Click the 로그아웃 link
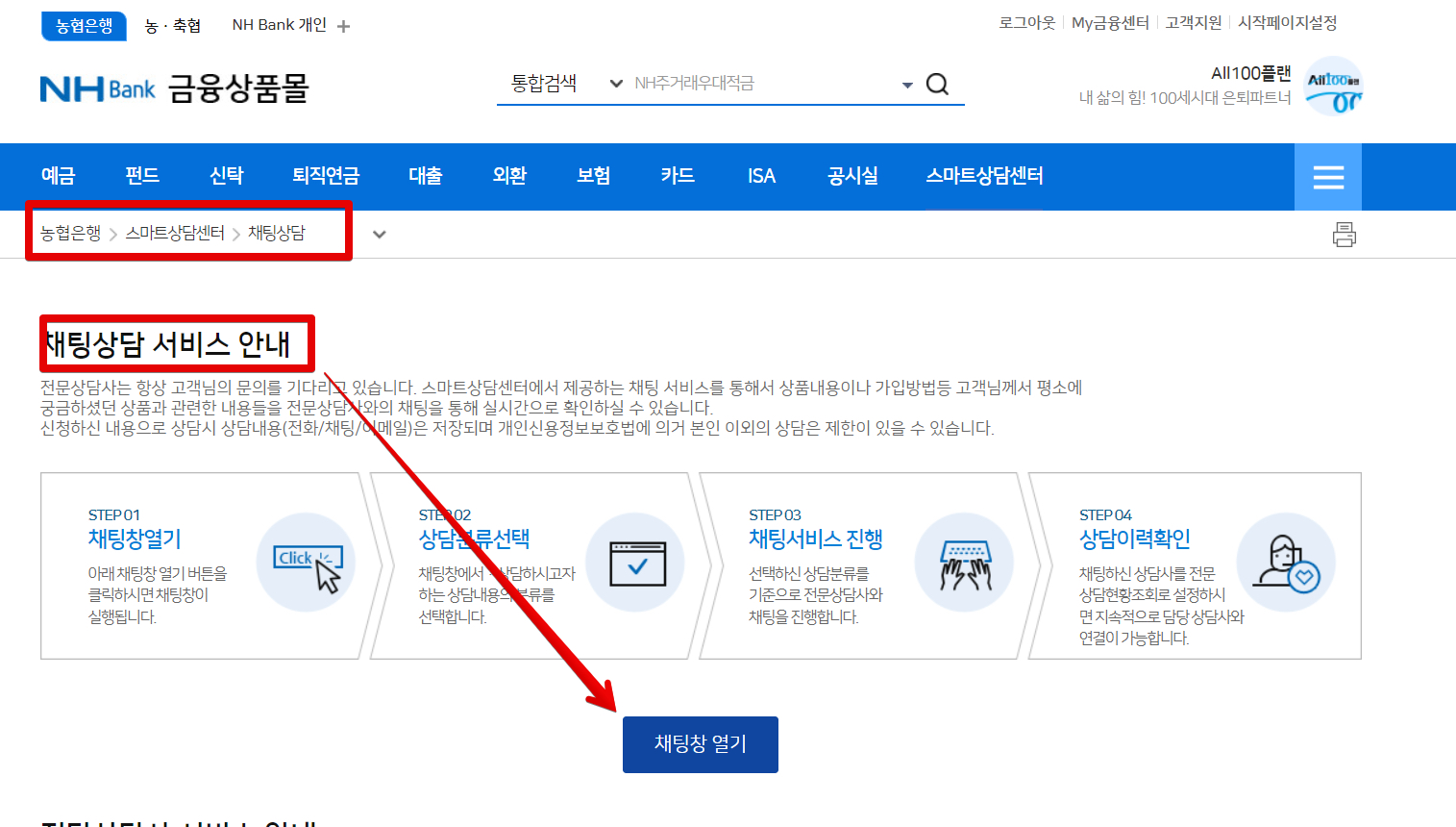Screen dimensions: 1456x827 [1027, 23]
